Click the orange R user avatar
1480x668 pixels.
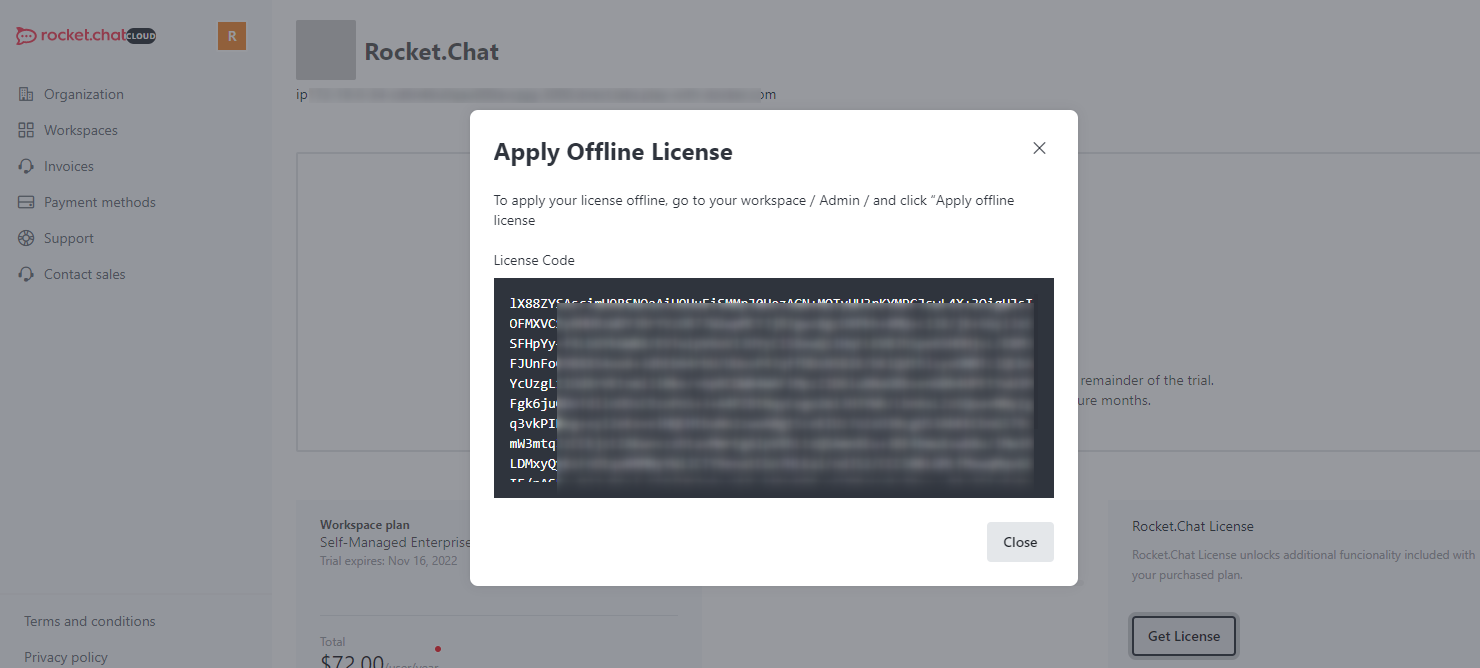tap(232, 36)
